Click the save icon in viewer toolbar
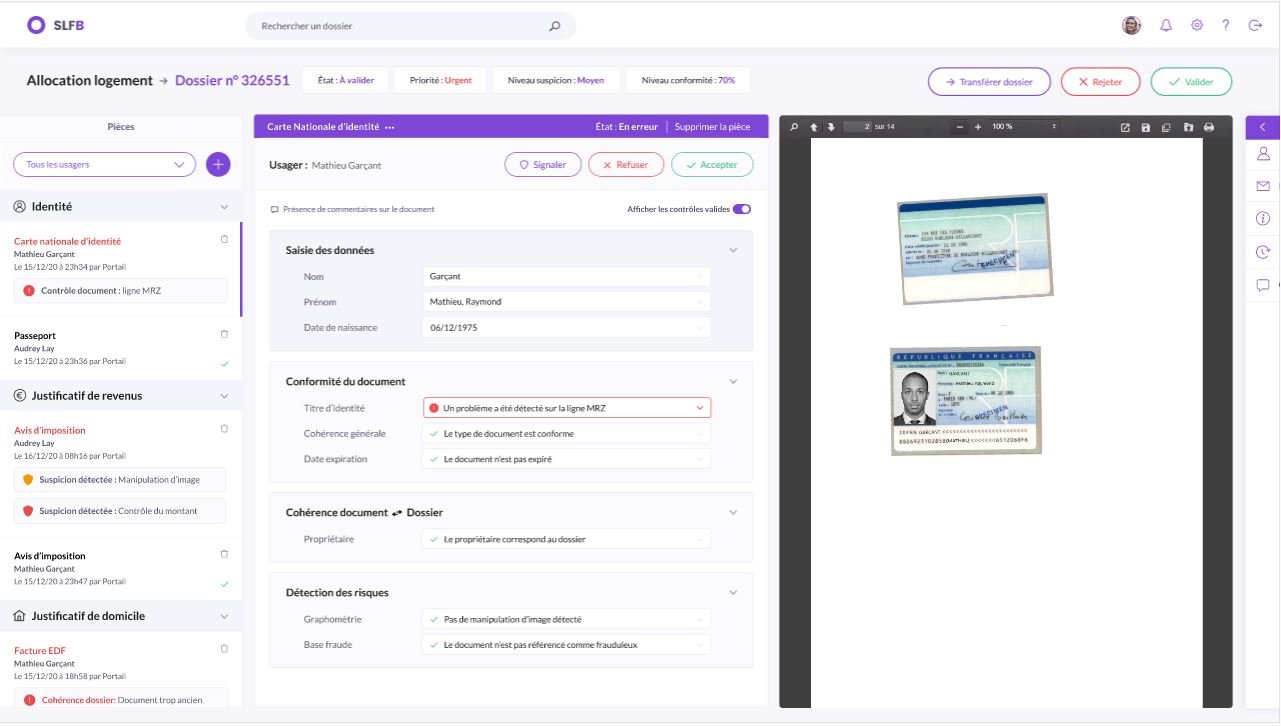Image resolution: width=1281 pixels, height=726 pixels. (1145, 127)
